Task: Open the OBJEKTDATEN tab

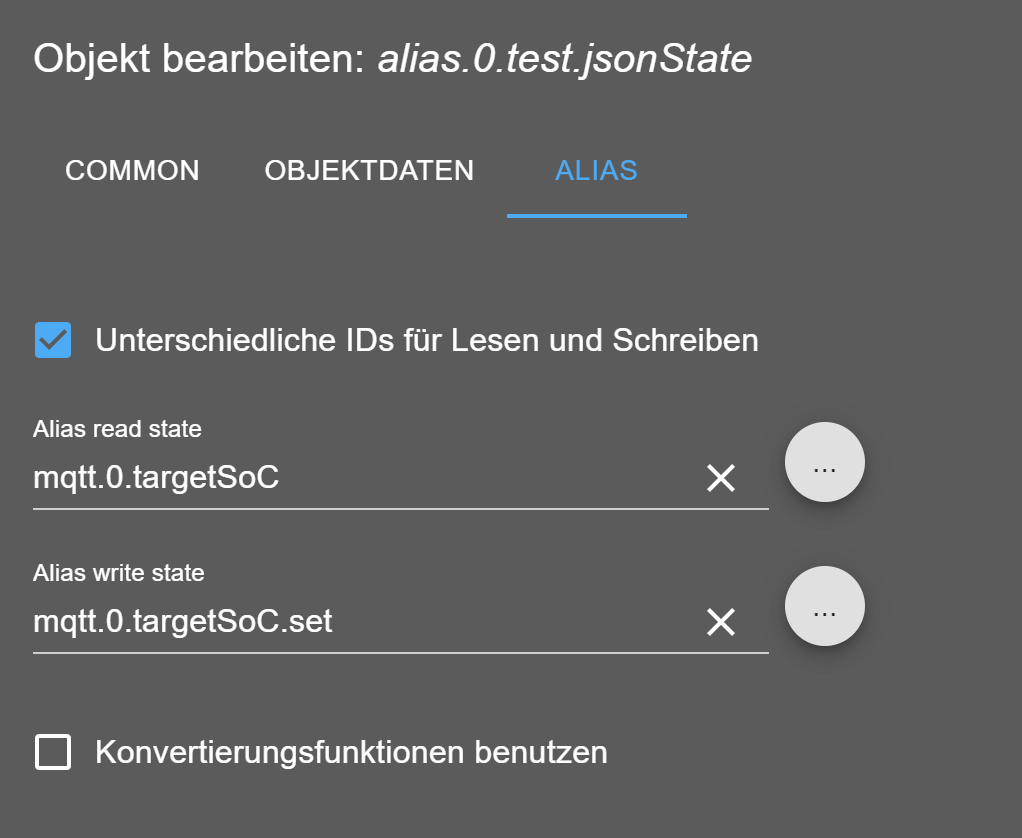Action: tap(368, 171)
